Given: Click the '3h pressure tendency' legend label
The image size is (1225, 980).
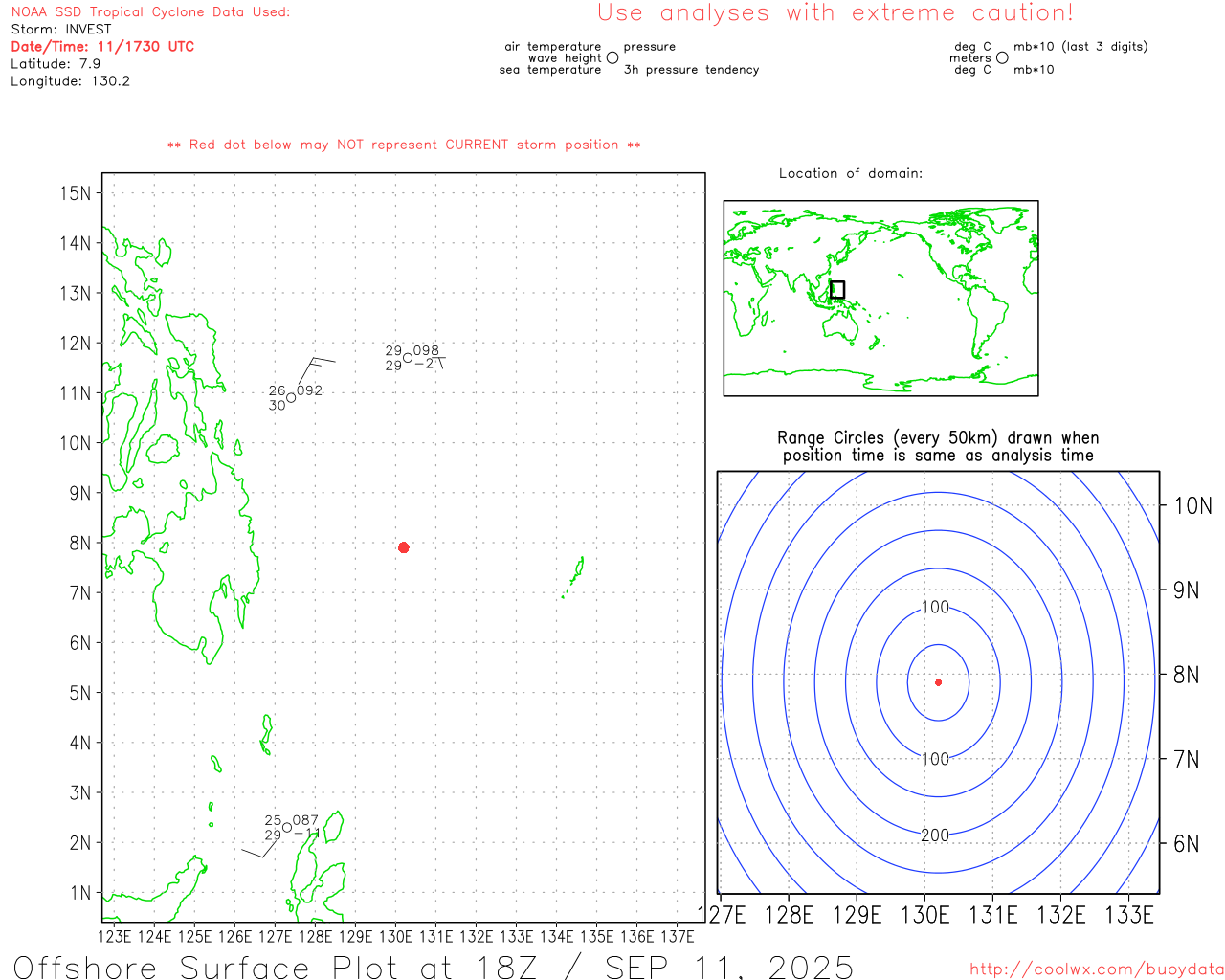Looking at the screenshot, I should pyautogui.click(x=691, y=70).
